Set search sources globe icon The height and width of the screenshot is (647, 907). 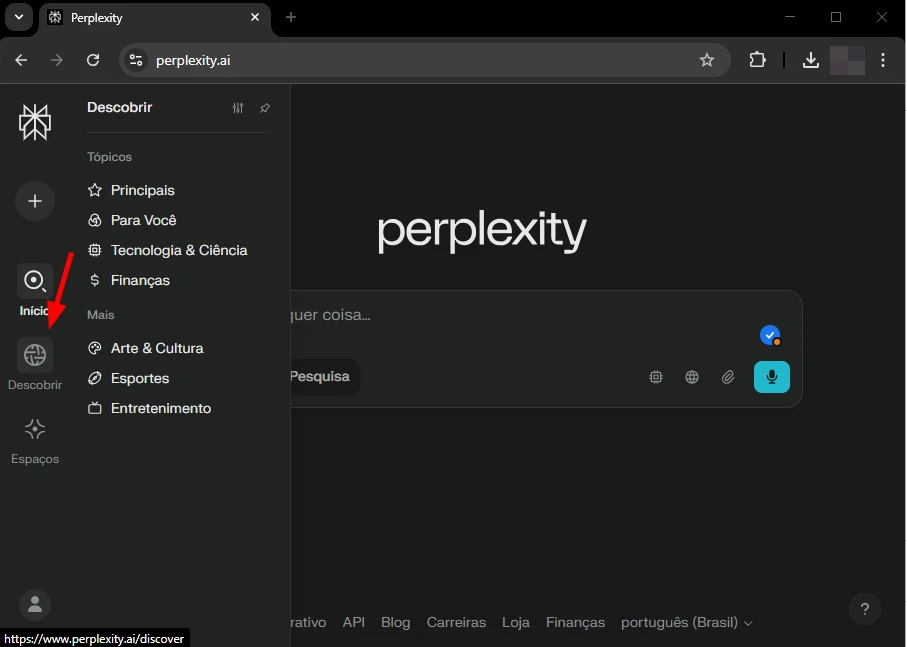click(692, 377)
